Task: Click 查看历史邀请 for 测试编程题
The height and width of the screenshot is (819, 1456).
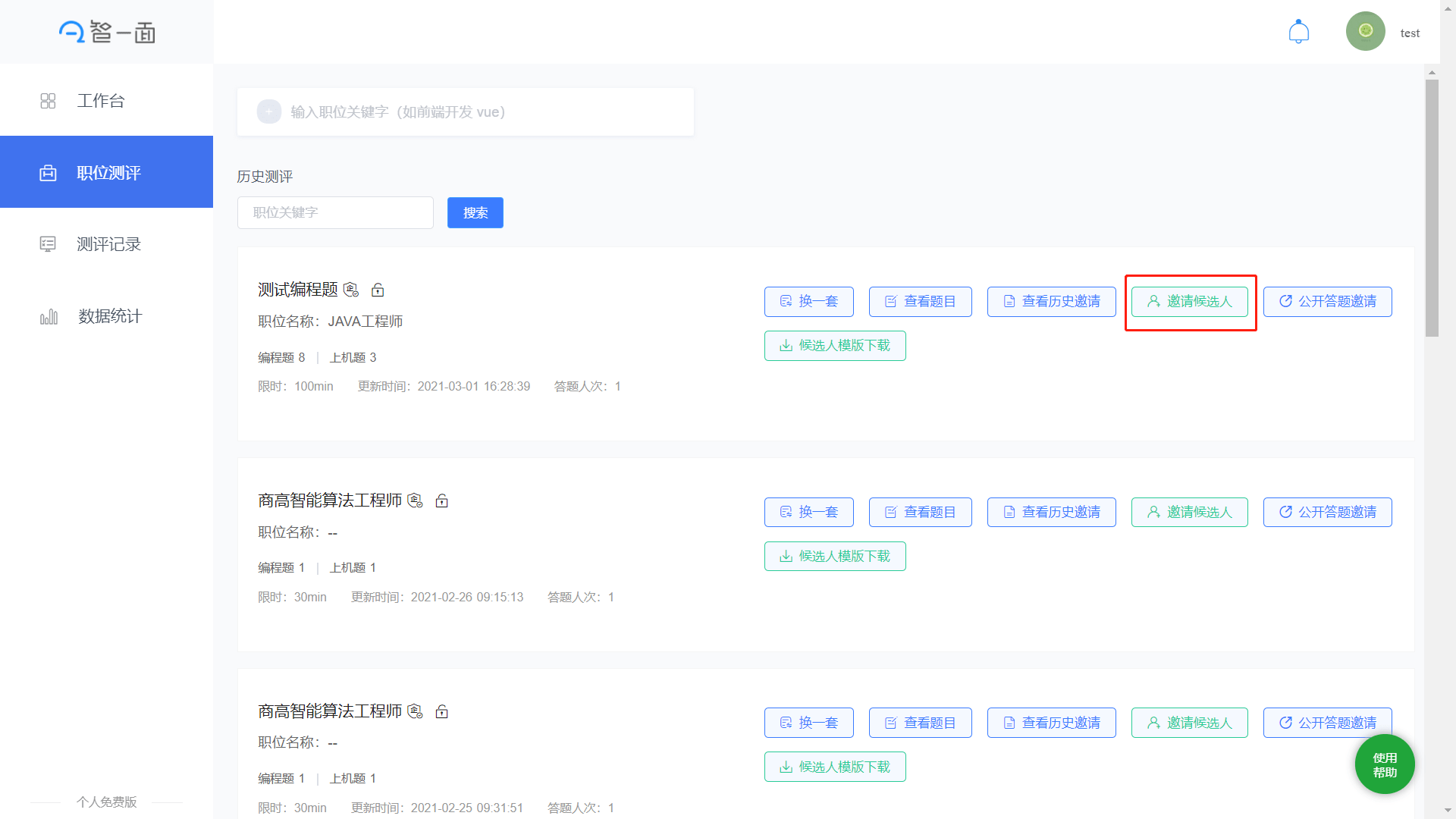Action: [x=1051, y=301]
